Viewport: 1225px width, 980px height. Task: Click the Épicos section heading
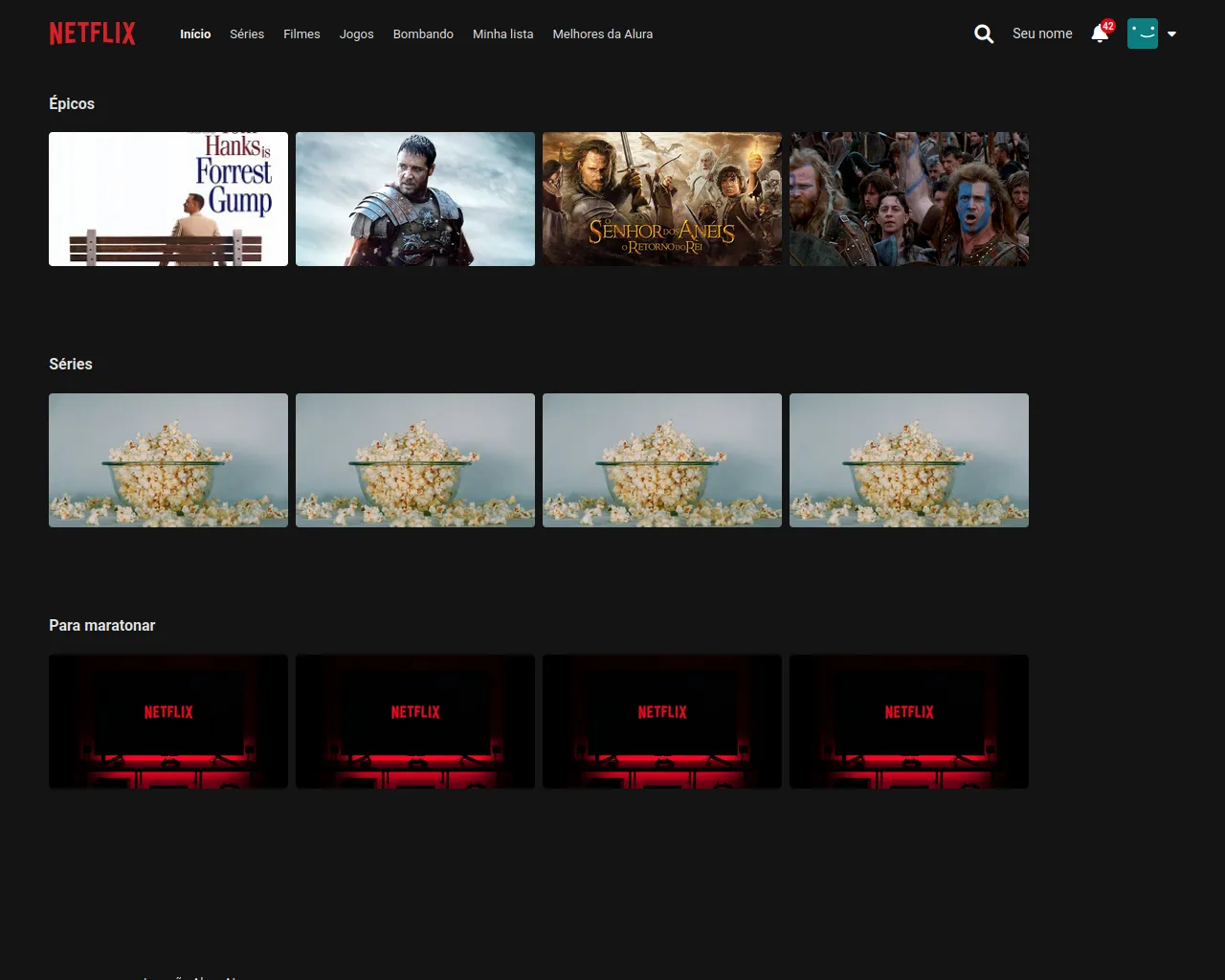pyautogui.click(x=72, y=103)
